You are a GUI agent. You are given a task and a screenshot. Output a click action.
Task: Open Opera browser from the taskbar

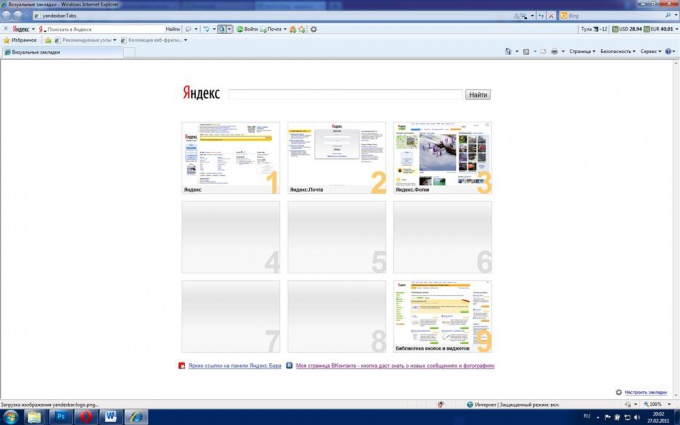[86, 417]
